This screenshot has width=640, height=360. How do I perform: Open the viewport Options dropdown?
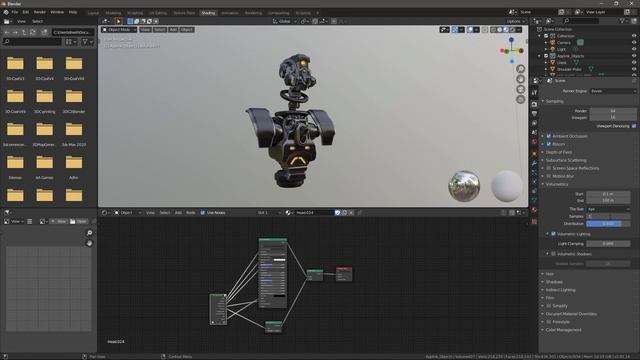pyautogui.click(x=516, y=21)
